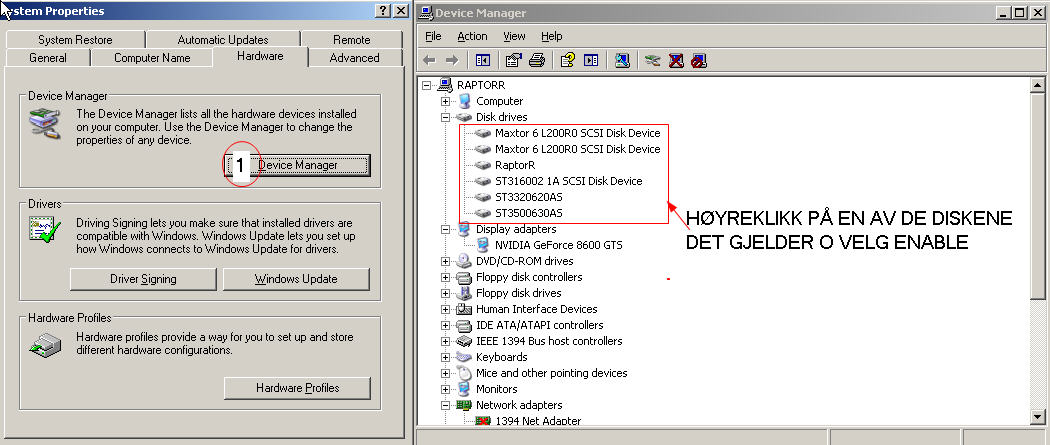Click the scroll up arrow in device tree

[1037, 85]
